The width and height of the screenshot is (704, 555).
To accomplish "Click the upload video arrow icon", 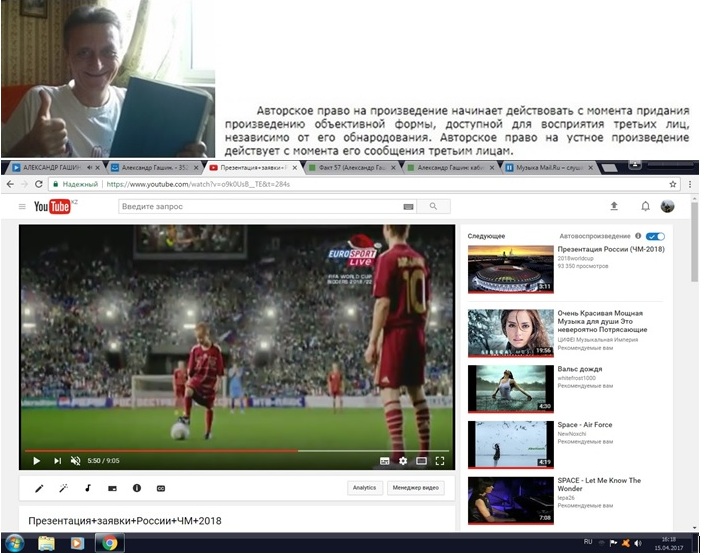I will 614,206.
